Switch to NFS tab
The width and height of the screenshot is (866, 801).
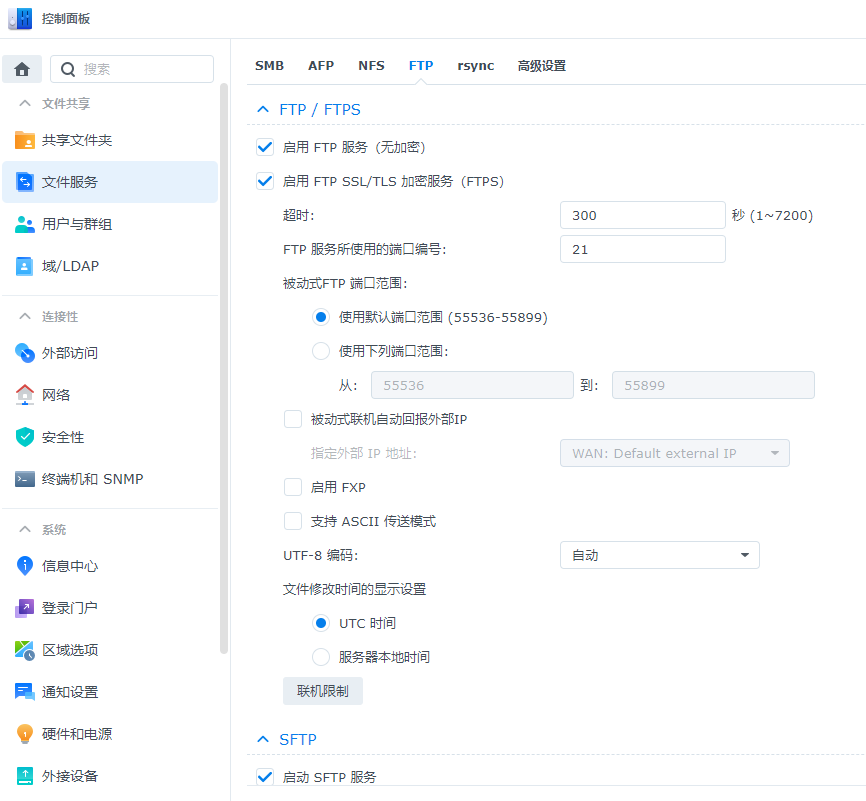tap(371, 66)
